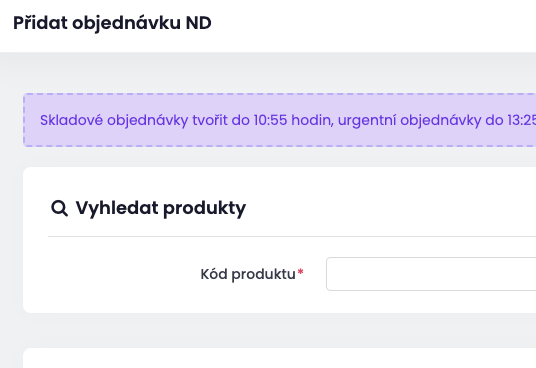
Task: Click the red required asterisk
Action: pos(300,272)
